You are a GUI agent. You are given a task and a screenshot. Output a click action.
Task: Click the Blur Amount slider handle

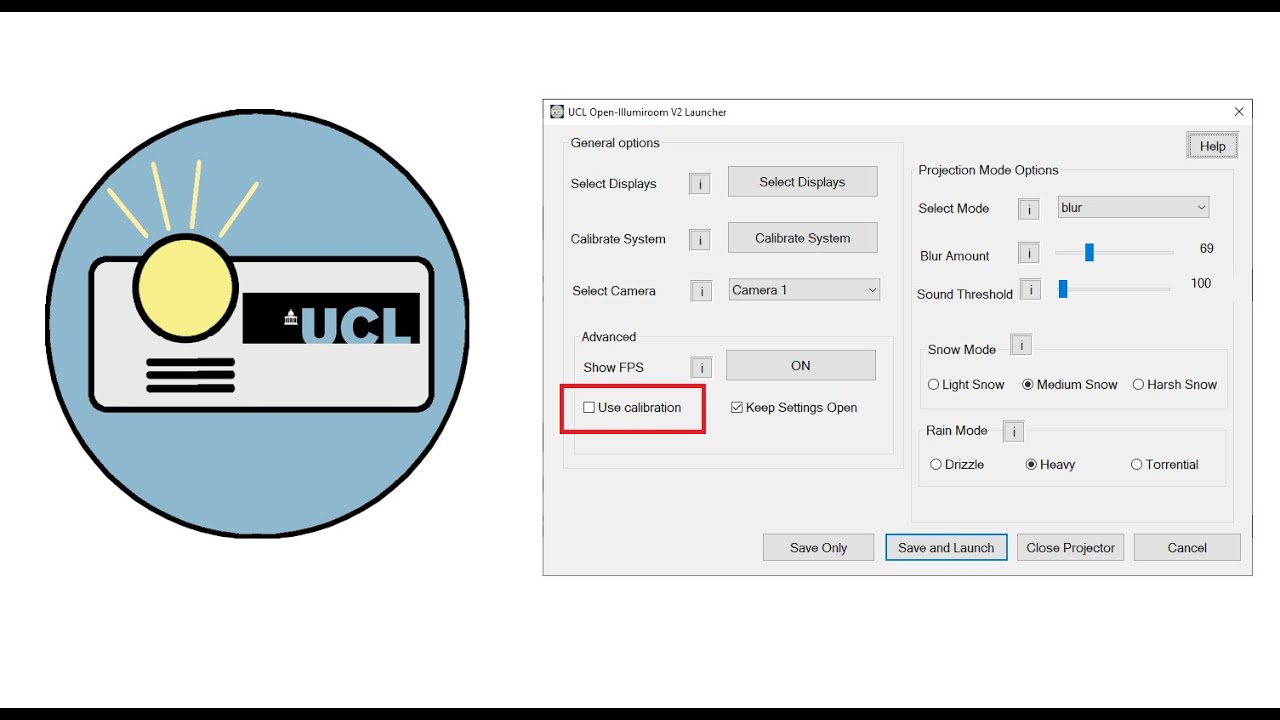coord(1089,252)
